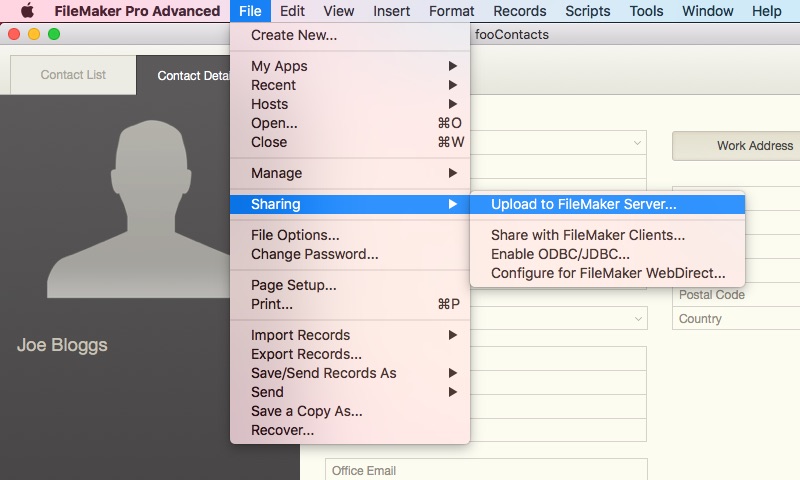The height and width of the screenshot is (480, 800).
Task: Switch to the Contact List tab
Action: pos(73,75)
